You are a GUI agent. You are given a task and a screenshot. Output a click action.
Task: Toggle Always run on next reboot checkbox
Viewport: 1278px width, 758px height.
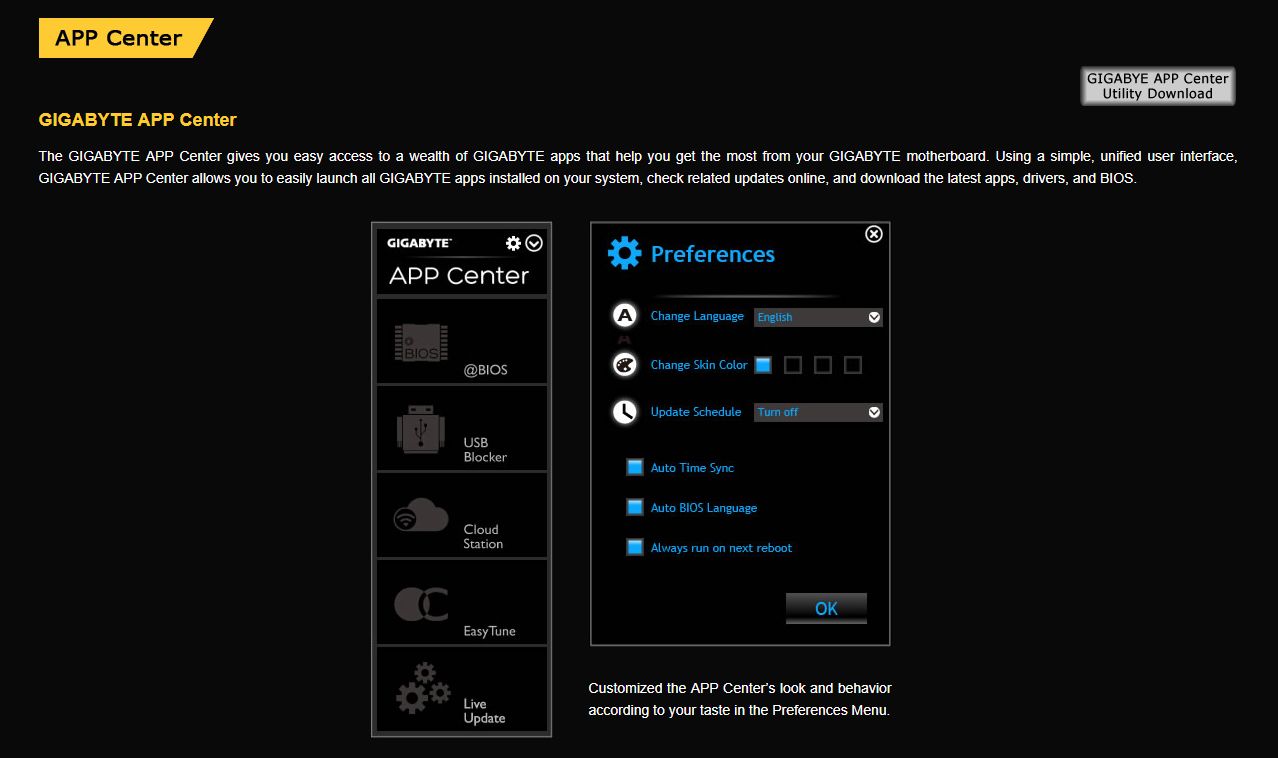pos(635,547)
